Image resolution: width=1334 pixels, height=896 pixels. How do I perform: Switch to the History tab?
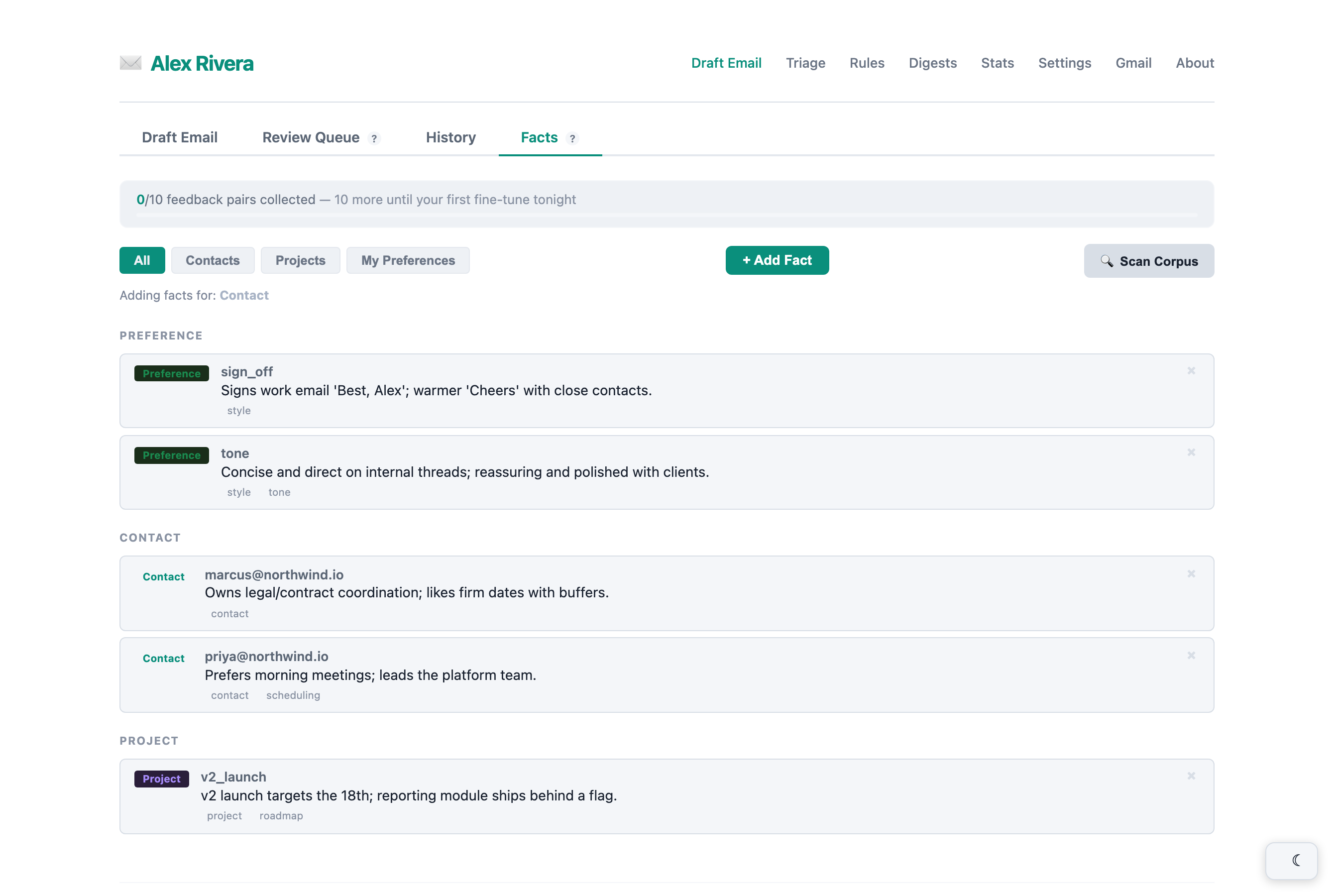click(x=451, y=137)
